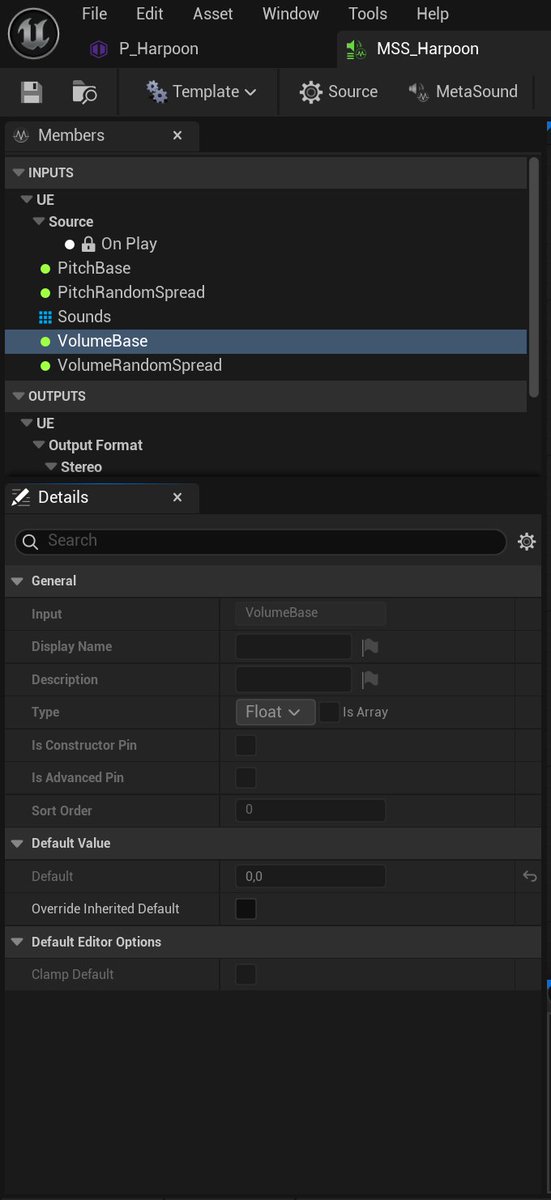
Task: Collapse the Stereo group
Action: tap(51, 467)
